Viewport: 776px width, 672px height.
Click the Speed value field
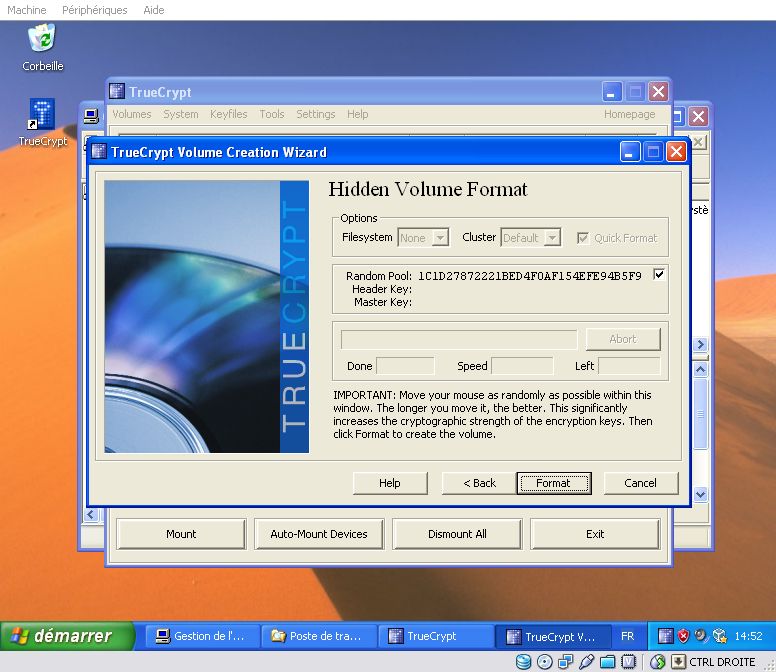tap(522, 366)
